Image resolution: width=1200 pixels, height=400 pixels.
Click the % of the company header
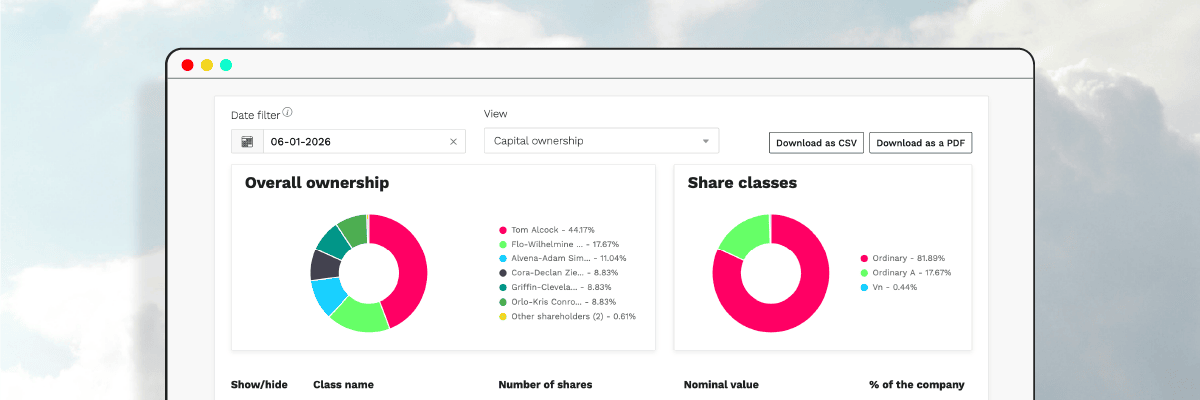(917, 385)
